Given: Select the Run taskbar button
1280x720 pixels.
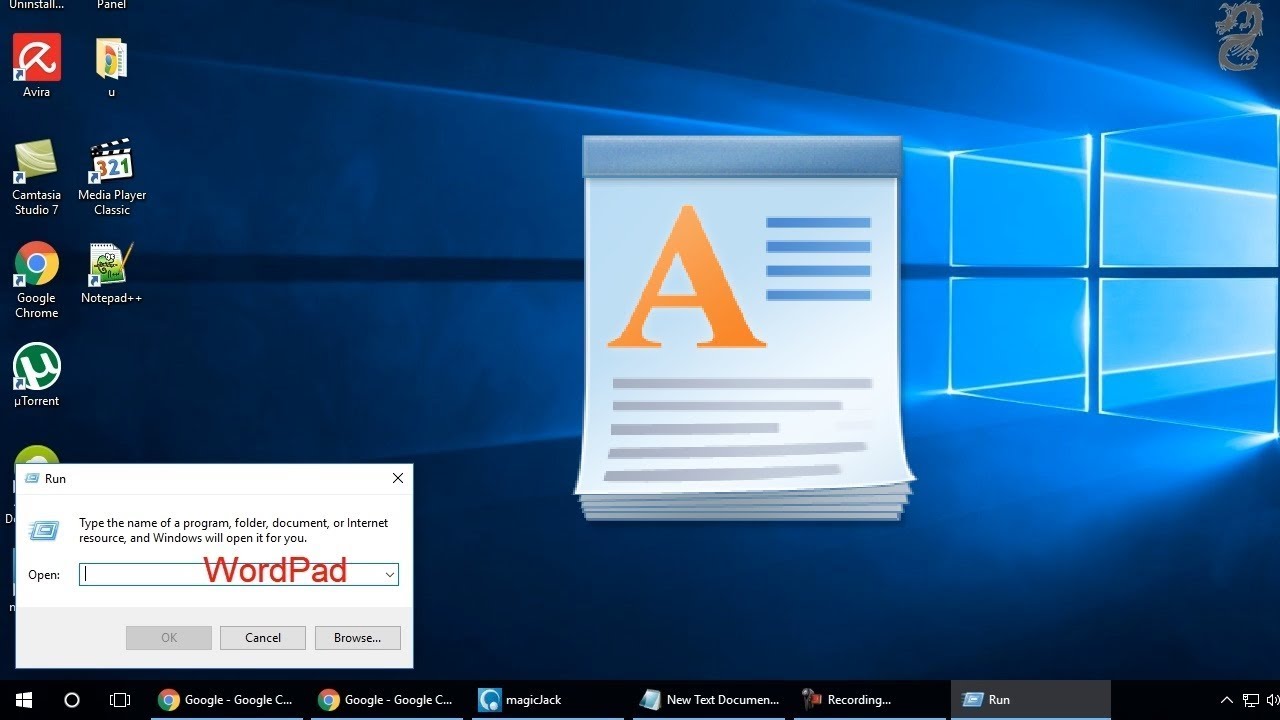Looking at the screenshot, I should pos(1031,700).
